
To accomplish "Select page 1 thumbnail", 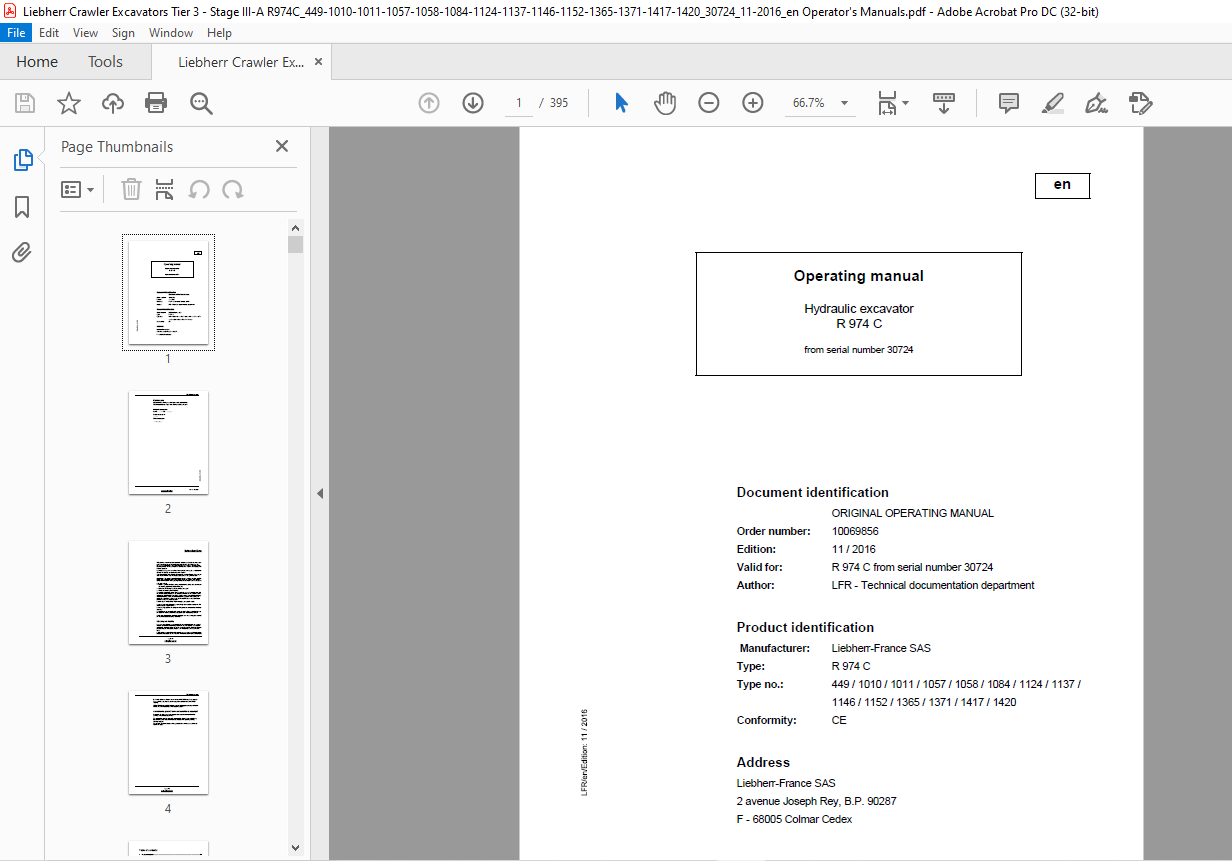I will tap(168, 292).
